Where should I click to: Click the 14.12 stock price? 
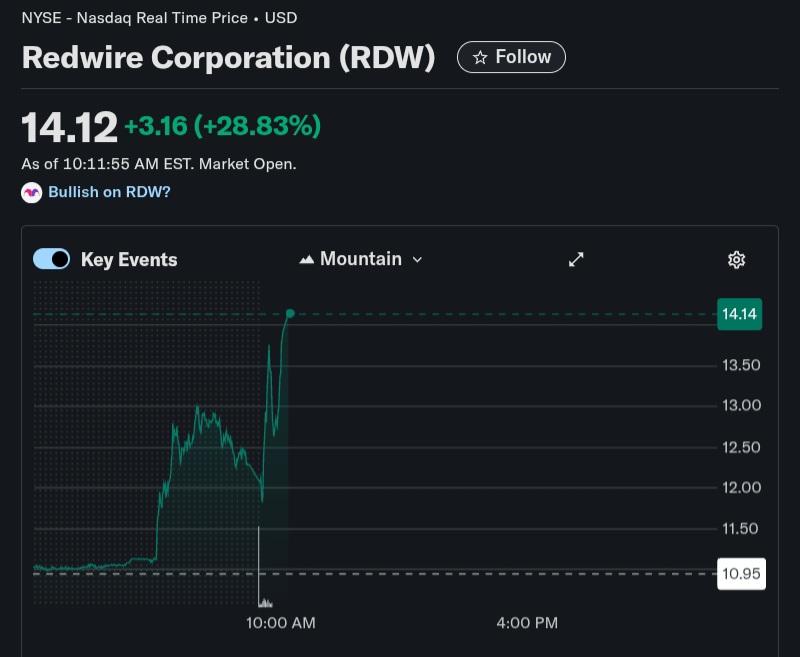(69, 127)
